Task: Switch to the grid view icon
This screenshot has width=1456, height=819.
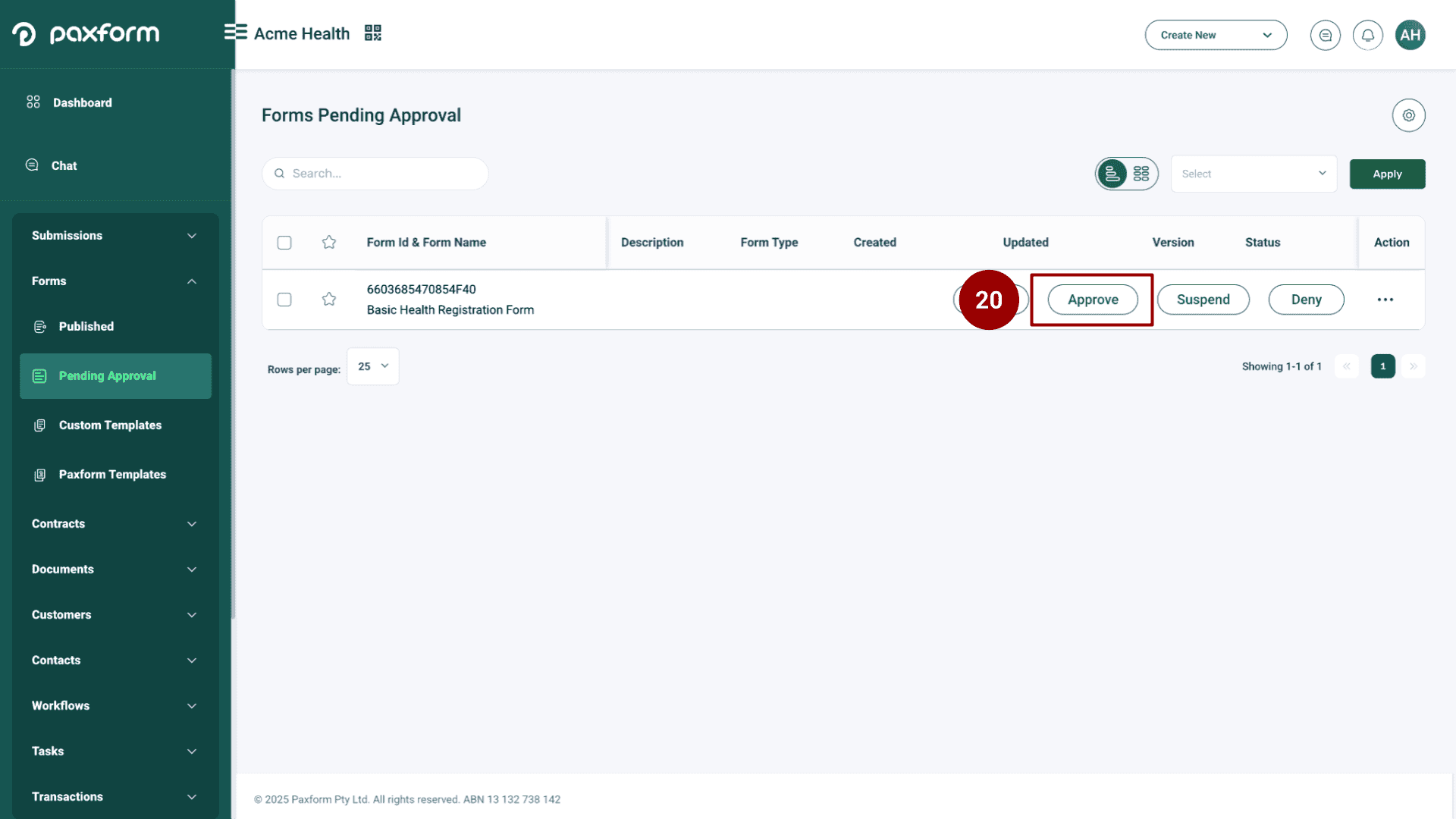Action: [1141, 174]
